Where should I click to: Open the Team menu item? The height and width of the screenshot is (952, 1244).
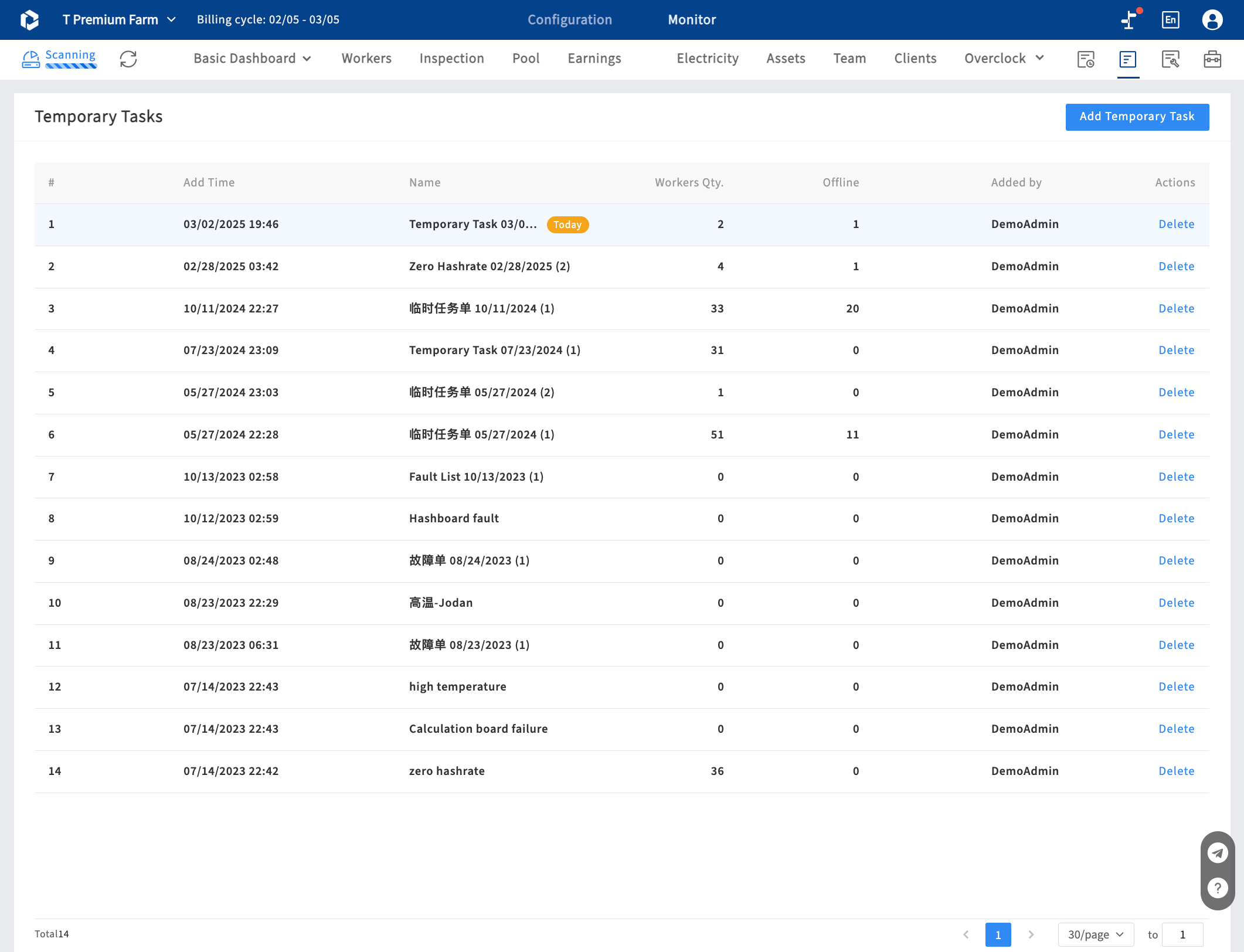click(x=849, y=59)
